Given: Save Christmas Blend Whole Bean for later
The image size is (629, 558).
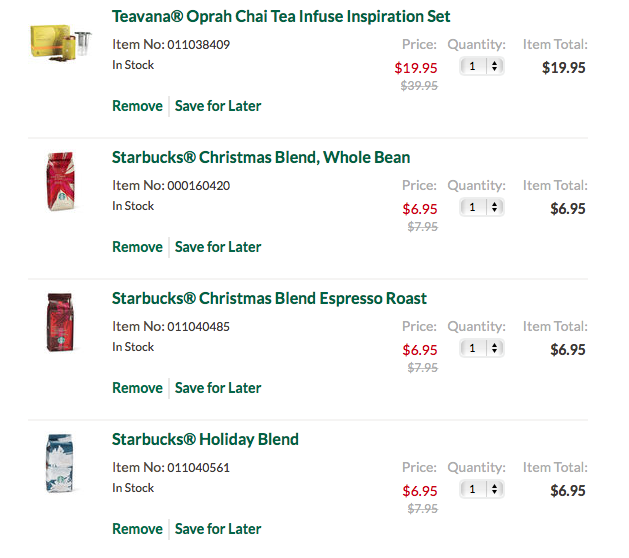Looking at the screenshot, I should coord(218,247).
